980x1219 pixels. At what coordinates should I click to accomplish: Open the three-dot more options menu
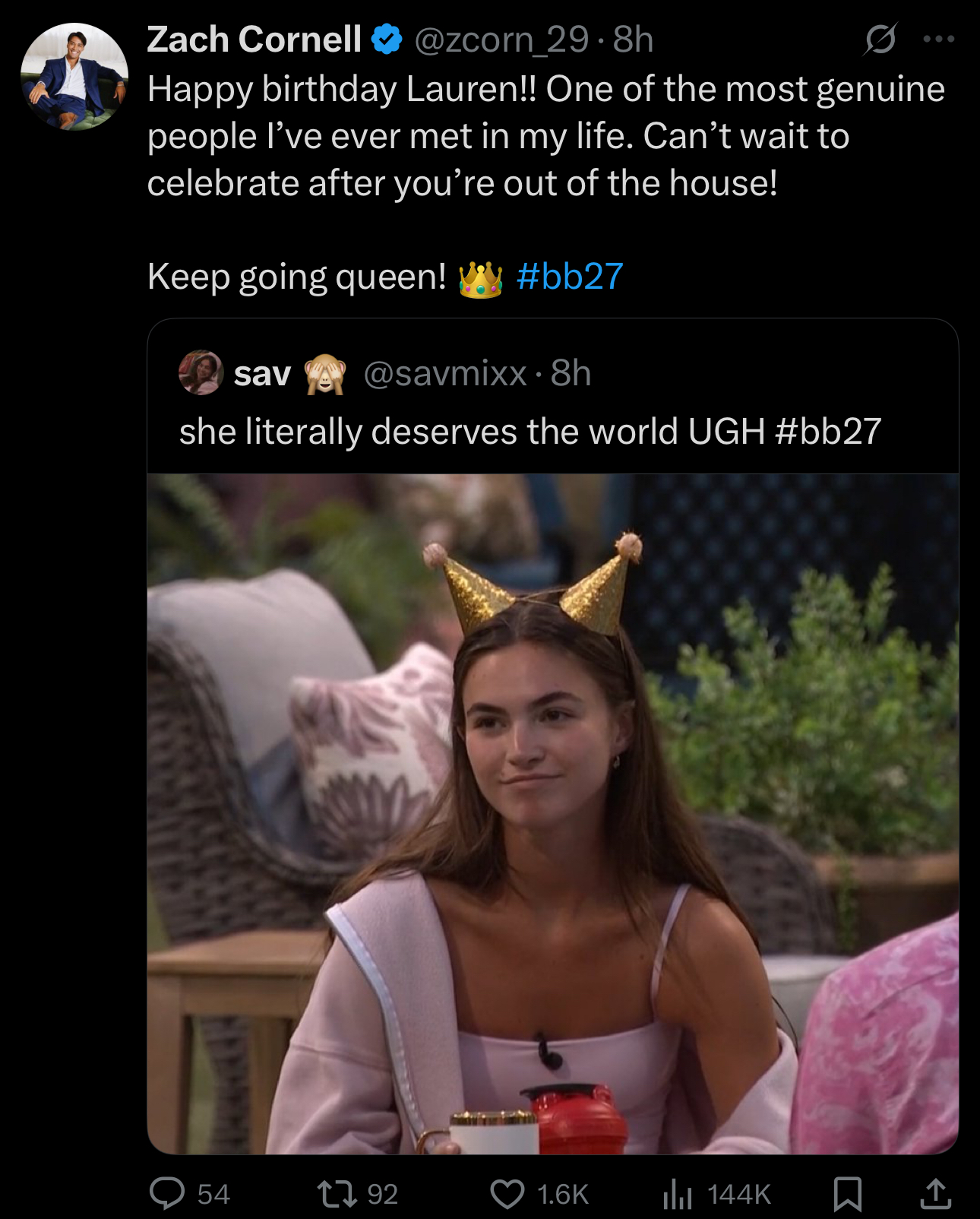pos(939,39)
